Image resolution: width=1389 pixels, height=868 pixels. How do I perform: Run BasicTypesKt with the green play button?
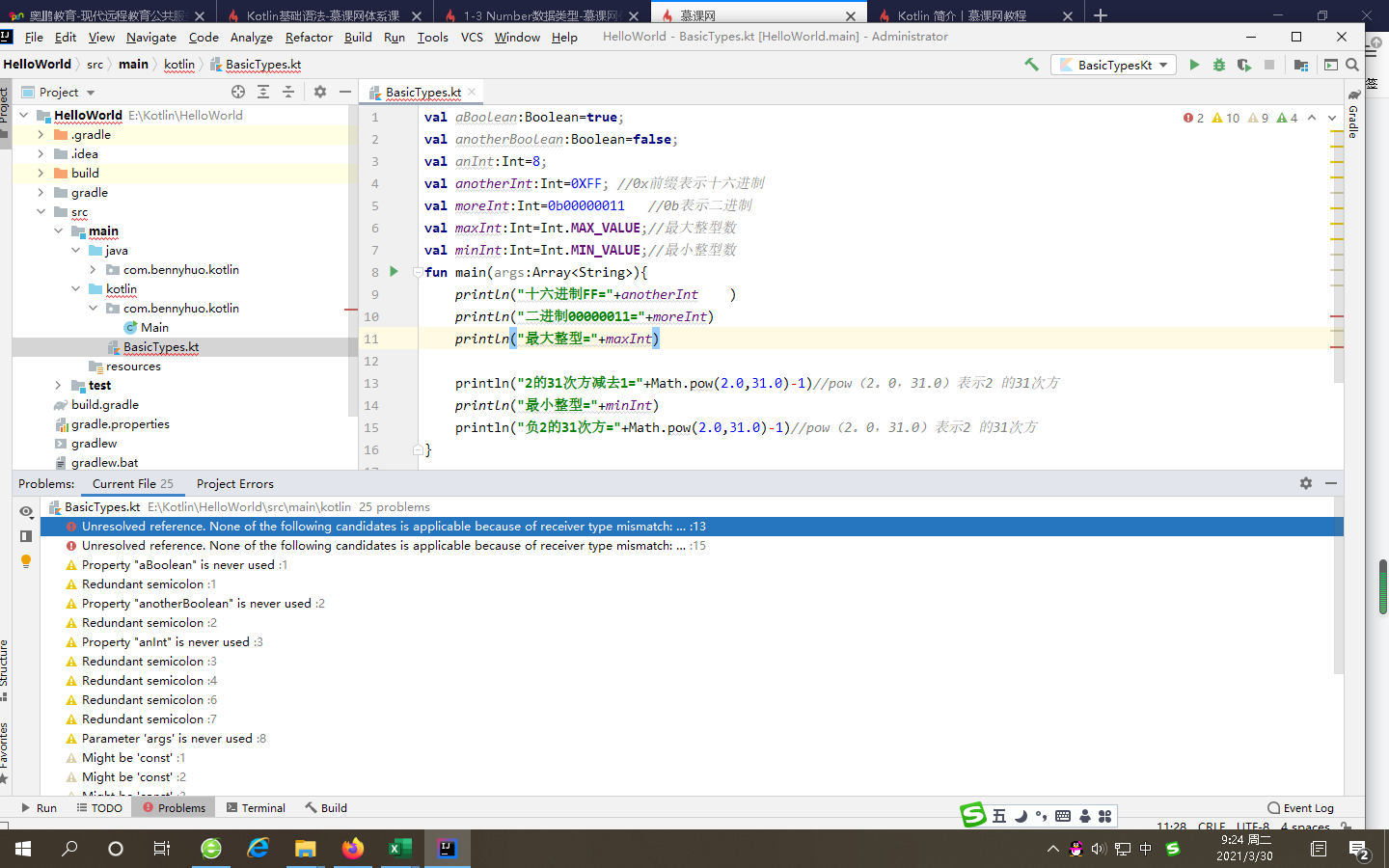pos(1194,65)
